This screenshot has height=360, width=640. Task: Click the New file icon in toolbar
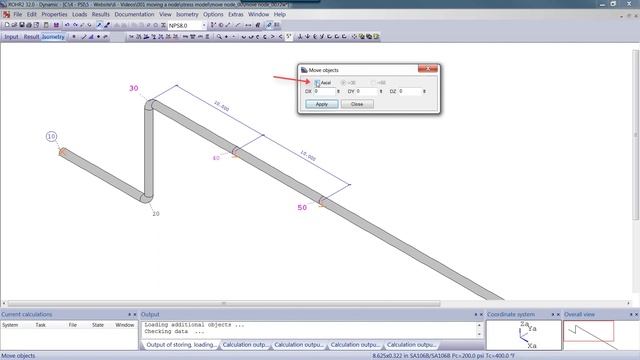[x=7, y=25]
